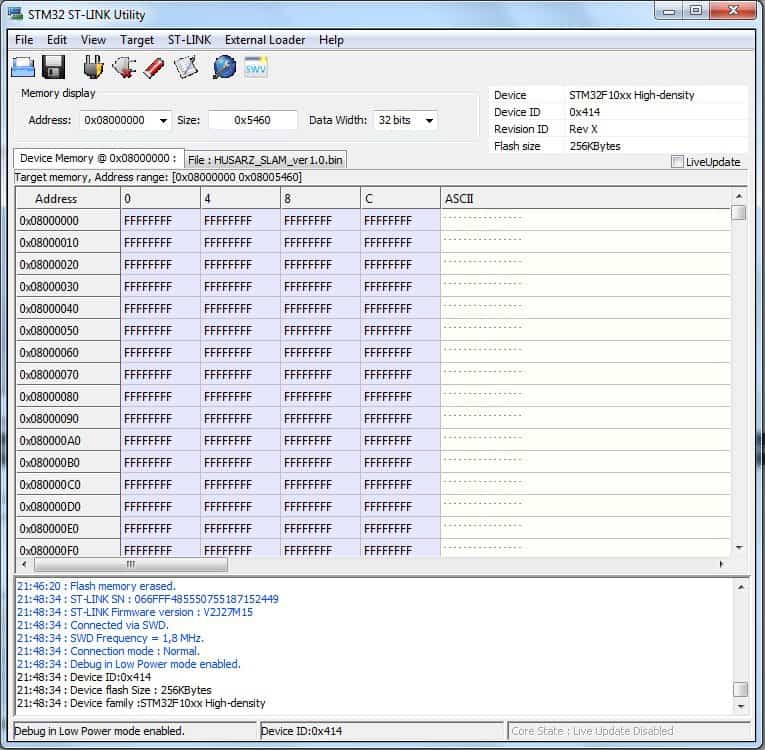The image size is (765, 750).
Task: Click the Save file floppy icon
Action: (x=53, y=67)
